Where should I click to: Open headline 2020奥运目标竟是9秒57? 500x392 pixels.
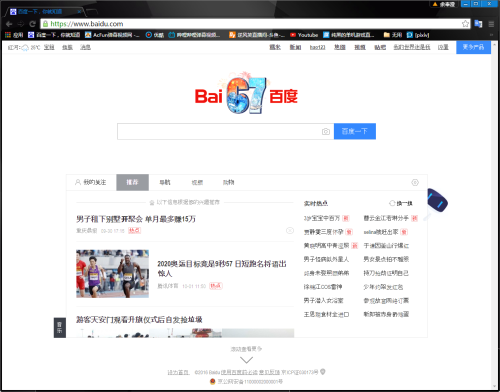(222, 269)
